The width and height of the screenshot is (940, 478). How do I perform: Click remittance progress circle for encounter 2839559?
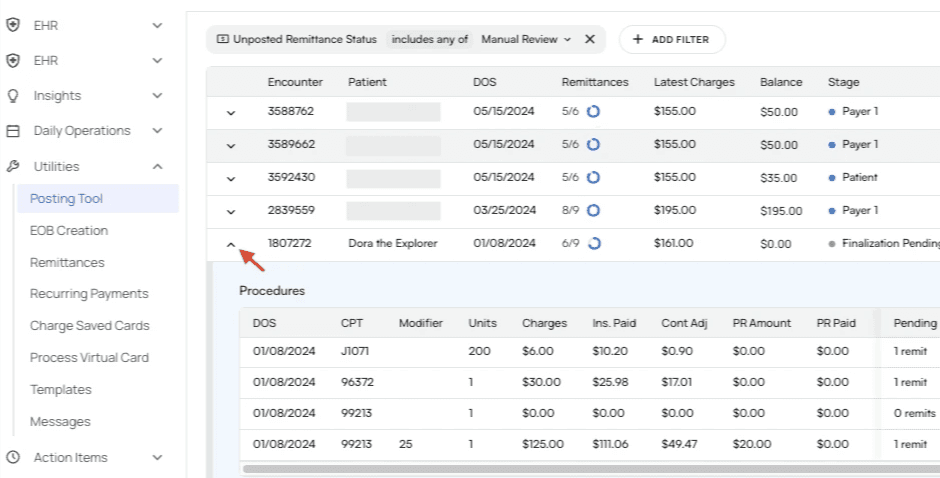[x=593, y=211]
